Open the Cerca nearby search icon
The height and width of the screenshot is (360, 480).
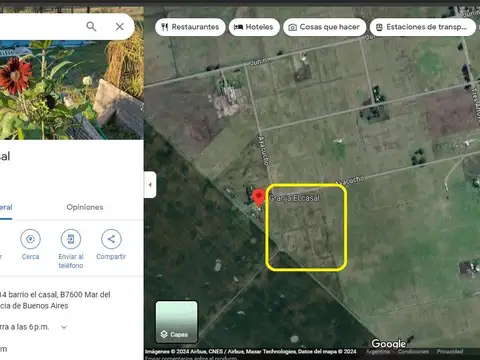[x=30, y=239]
